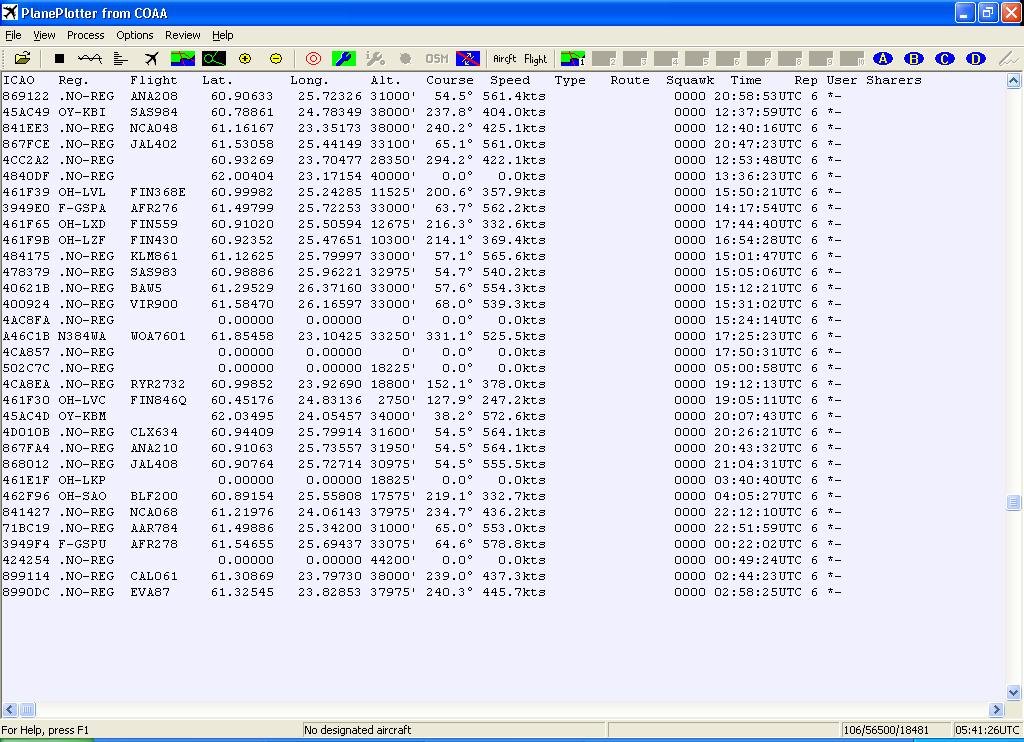The height and width of the screenshot is (742, 1024).
Task: Click the yellow zoom in icon
Action: click(245, 59)
